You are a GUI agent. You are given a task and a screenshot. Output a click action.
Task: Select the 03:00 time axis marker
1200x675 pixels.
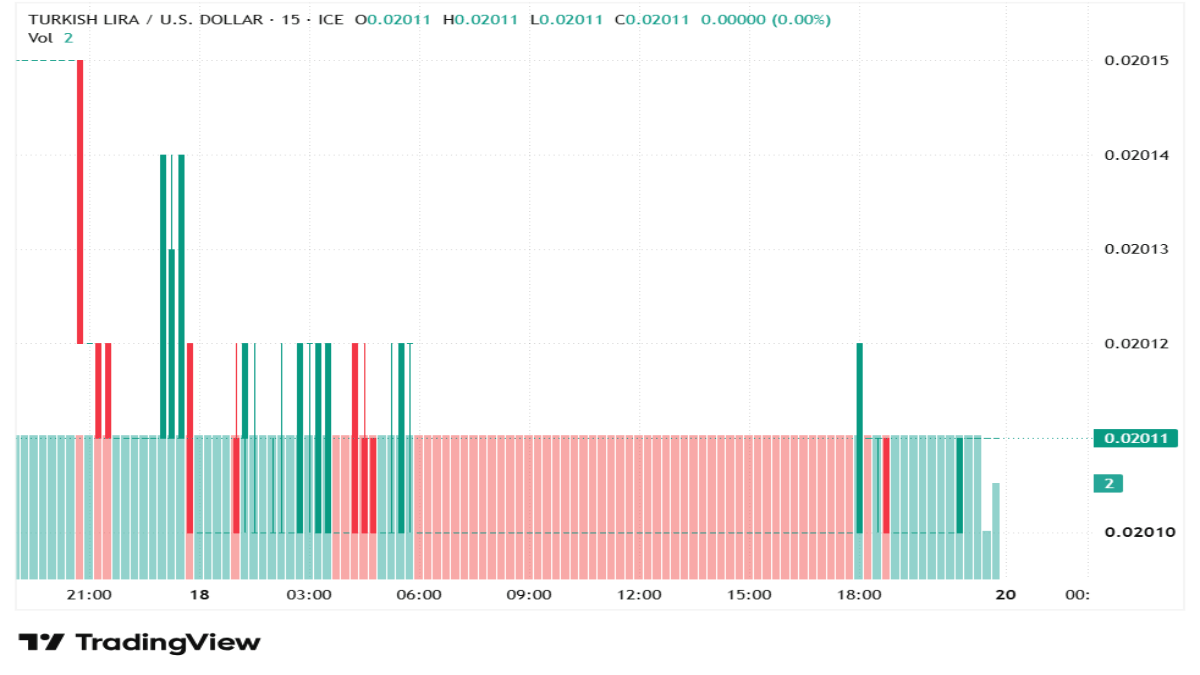point(308,595)
